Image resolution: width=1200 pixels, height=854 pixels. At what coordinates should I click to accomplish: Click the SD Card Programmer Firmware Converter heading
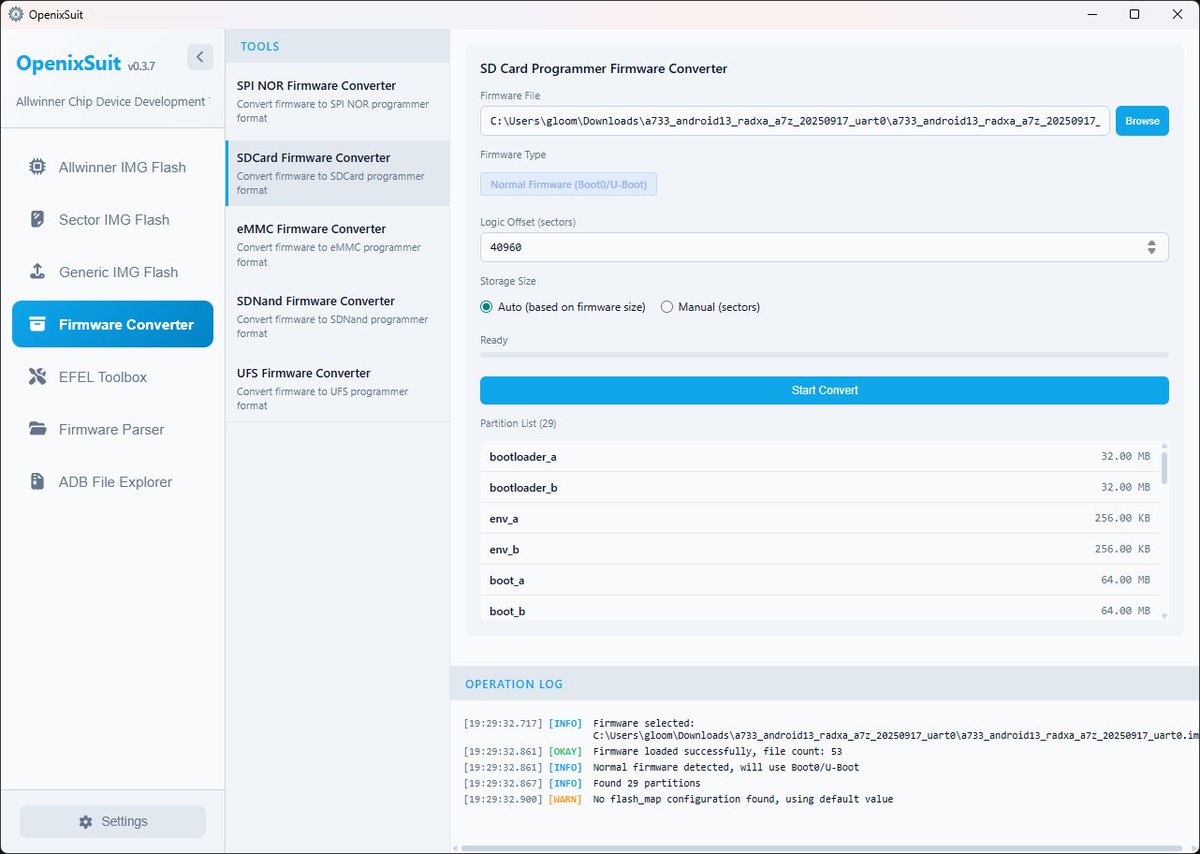click(x=604, y=69)
